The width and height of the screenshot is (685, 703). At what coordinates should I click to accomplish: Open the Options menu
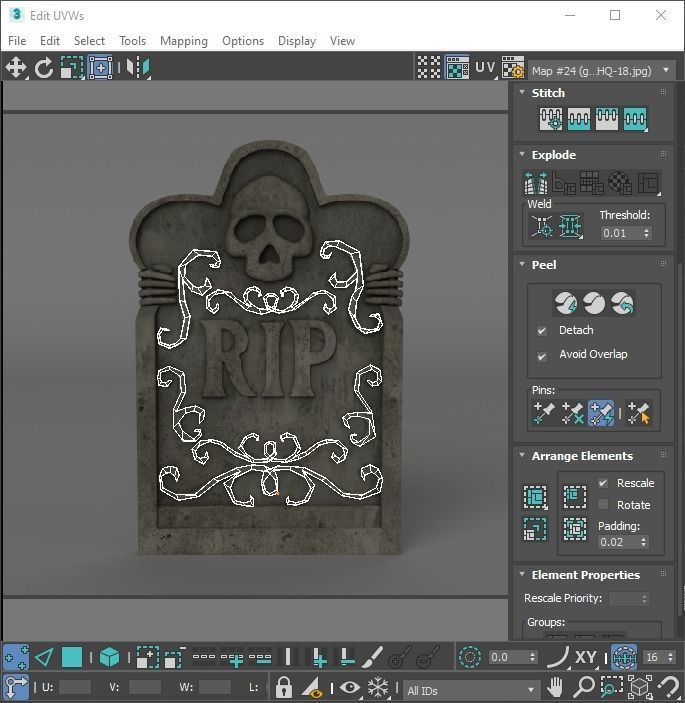(243, 41)
